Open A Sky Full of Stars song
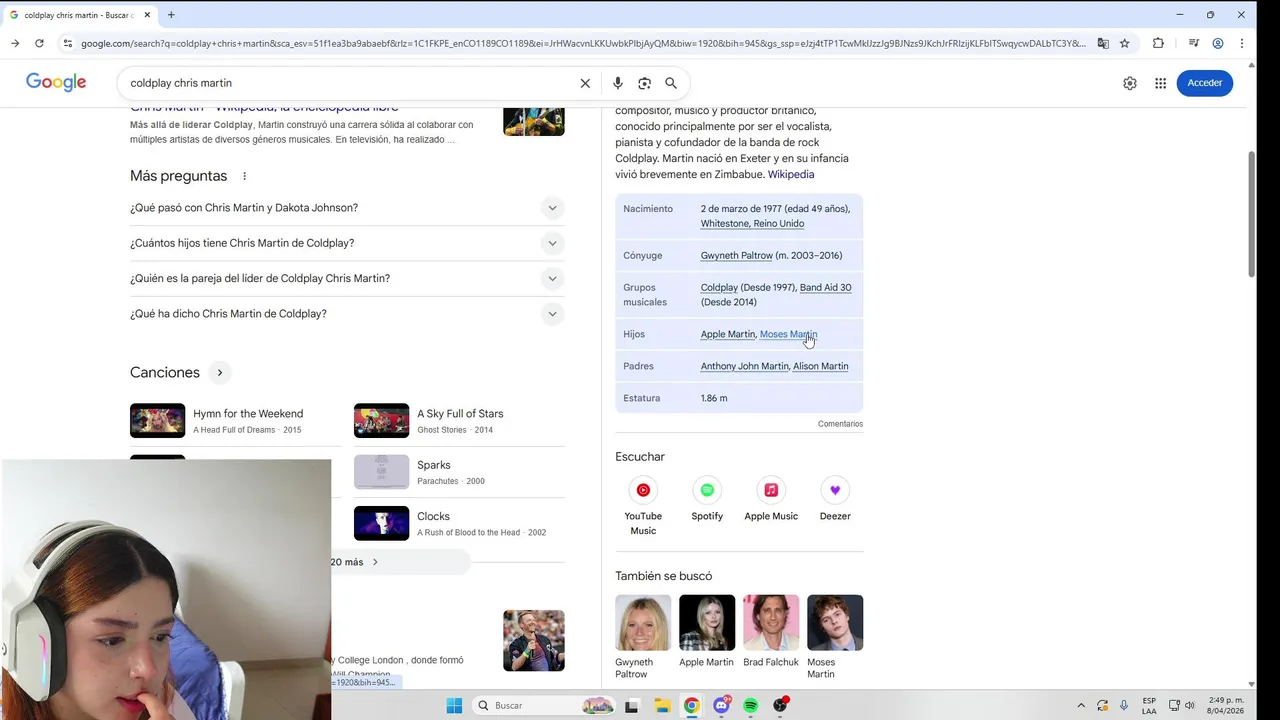 point(459,421)
